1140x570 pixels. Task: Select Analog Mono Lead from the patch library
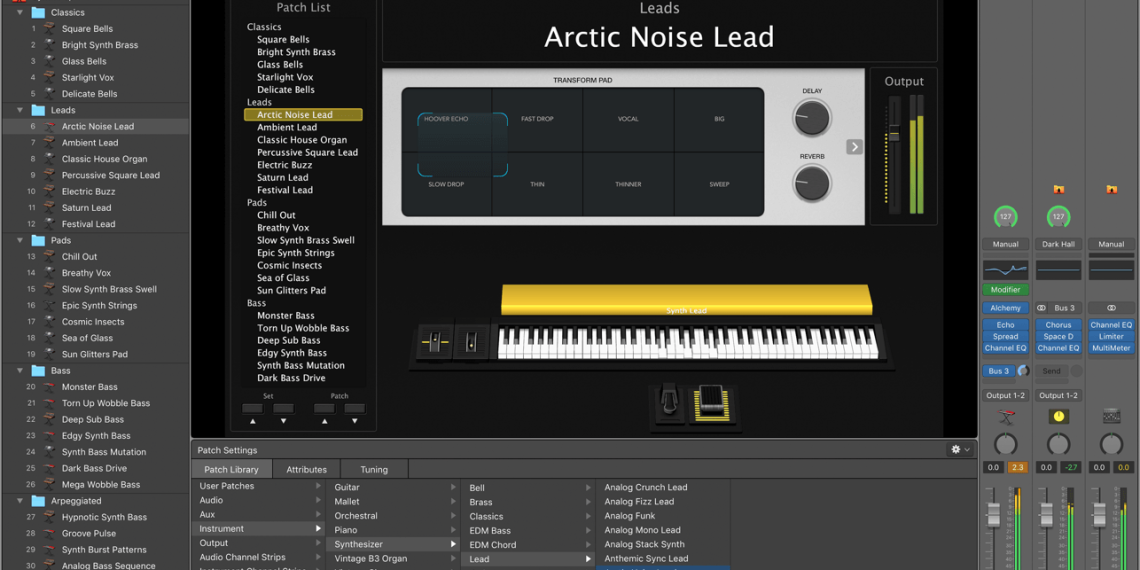tap(642, 530)
